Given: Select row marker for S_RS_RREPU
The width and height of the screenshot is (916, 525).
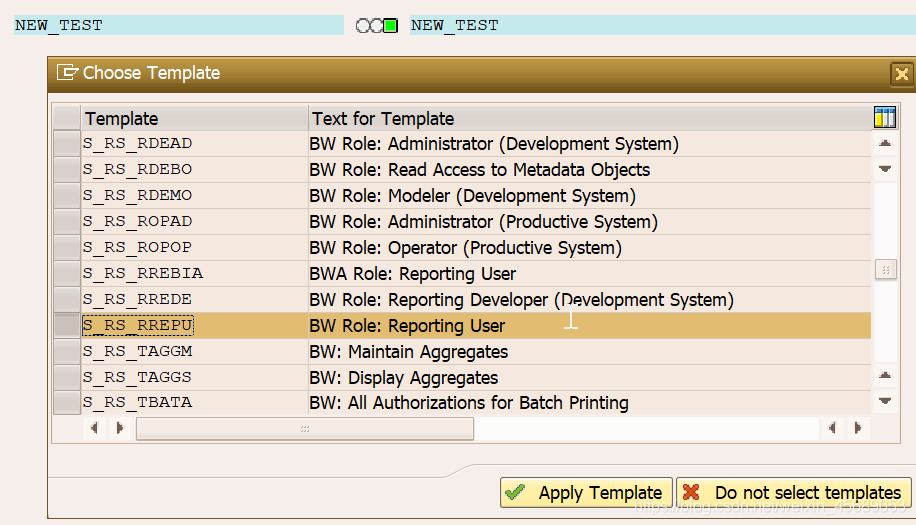Looking at the screenshot, I should (67, 325).
